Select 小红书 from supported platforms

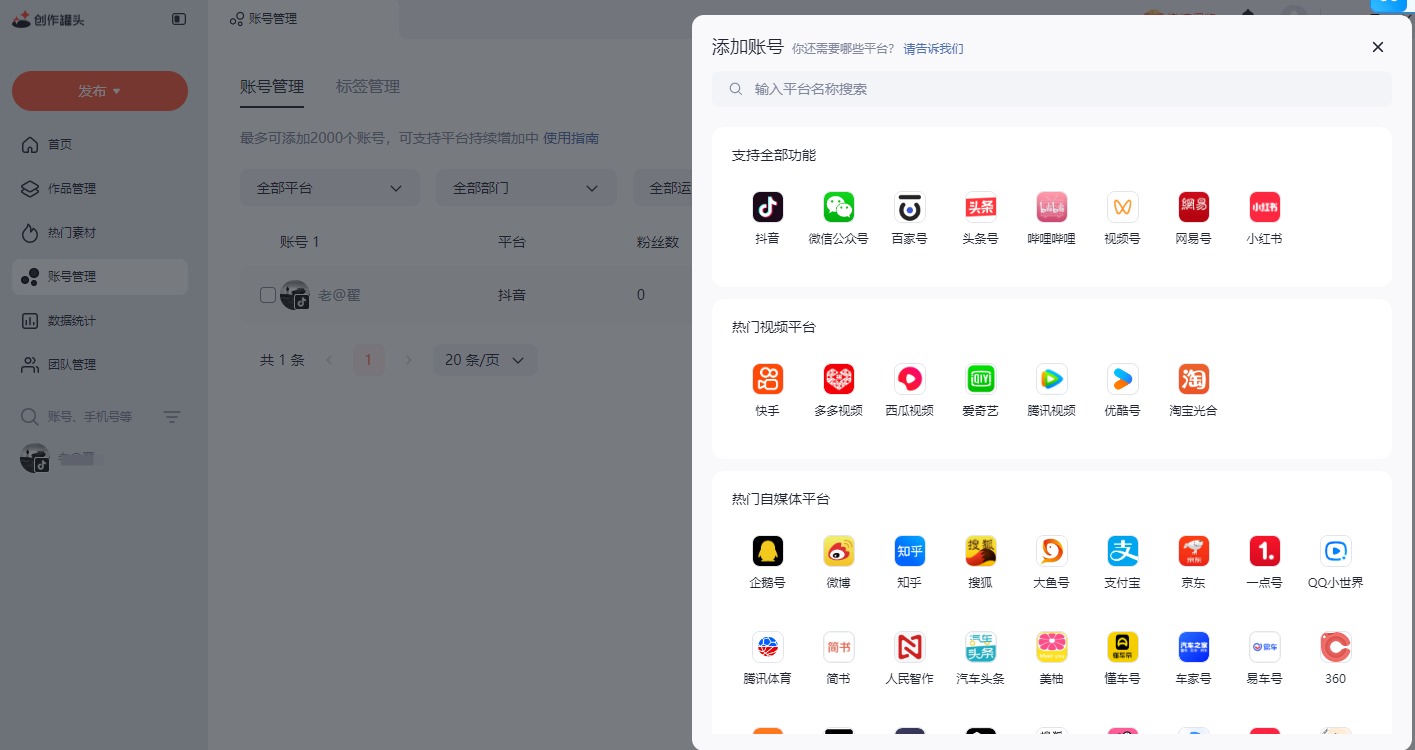point(1264,207)
